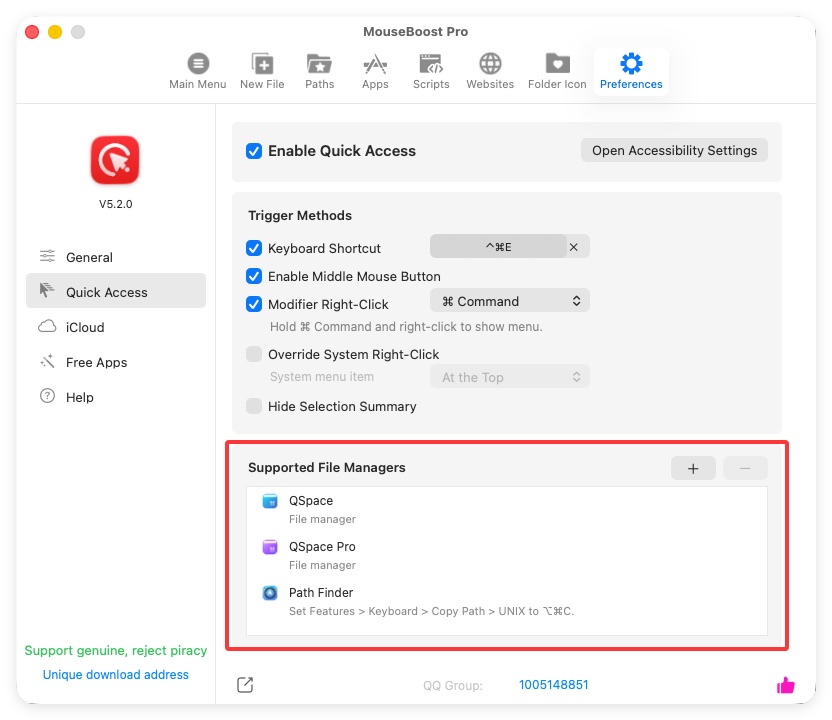Select iCloud in the sidebar
Image resolution: width=832 pixels, height=720 pixels.
click(x=116, y=327)
